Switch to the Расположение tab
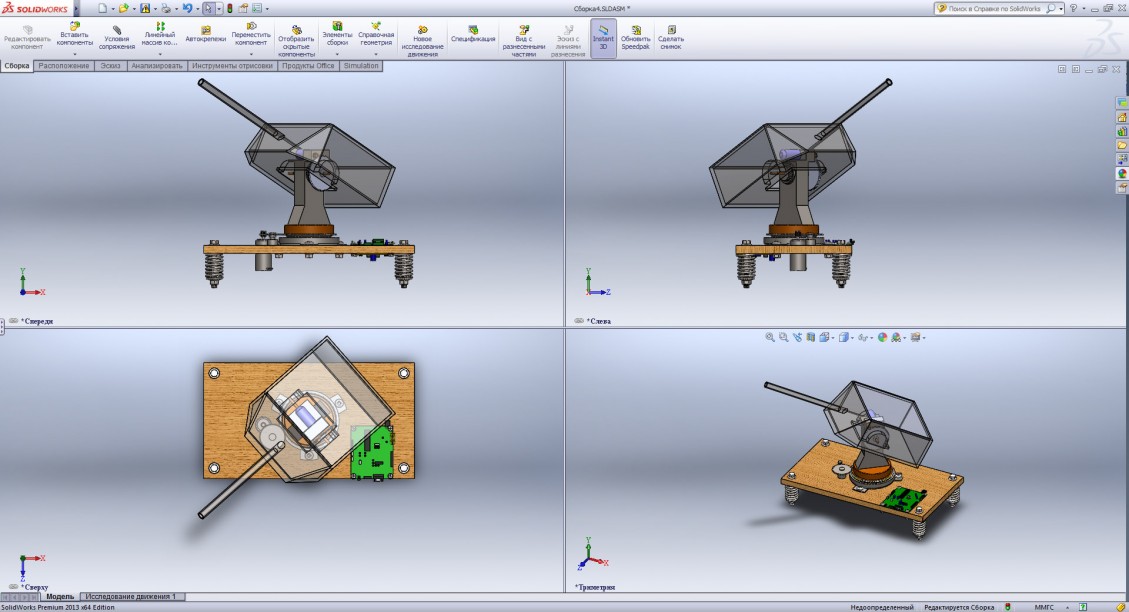Viewport: 1129px width, 612px height. (x=64, y=66)
